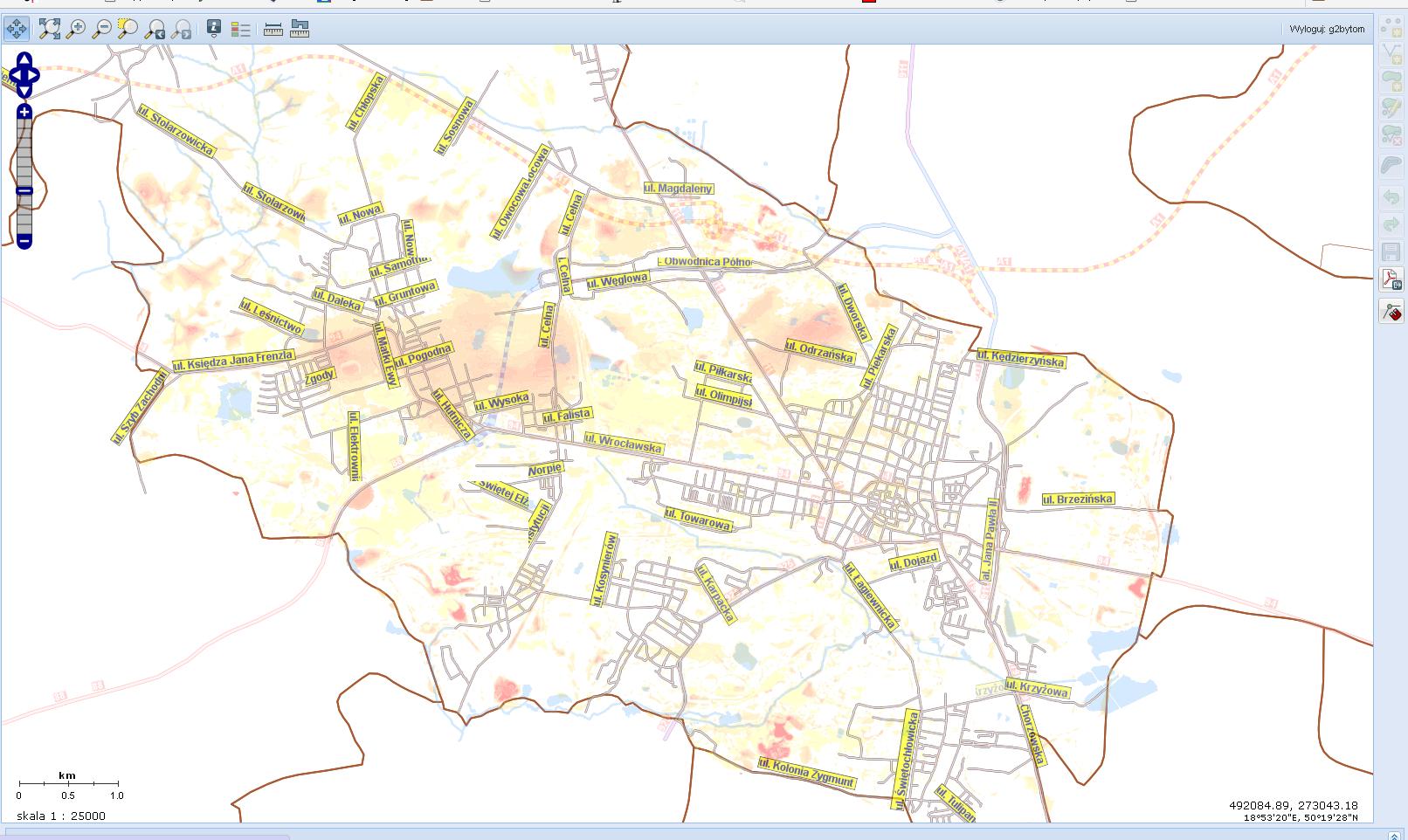Go to previous zoom view
The image size is (1408, 840).
point(155,29)
